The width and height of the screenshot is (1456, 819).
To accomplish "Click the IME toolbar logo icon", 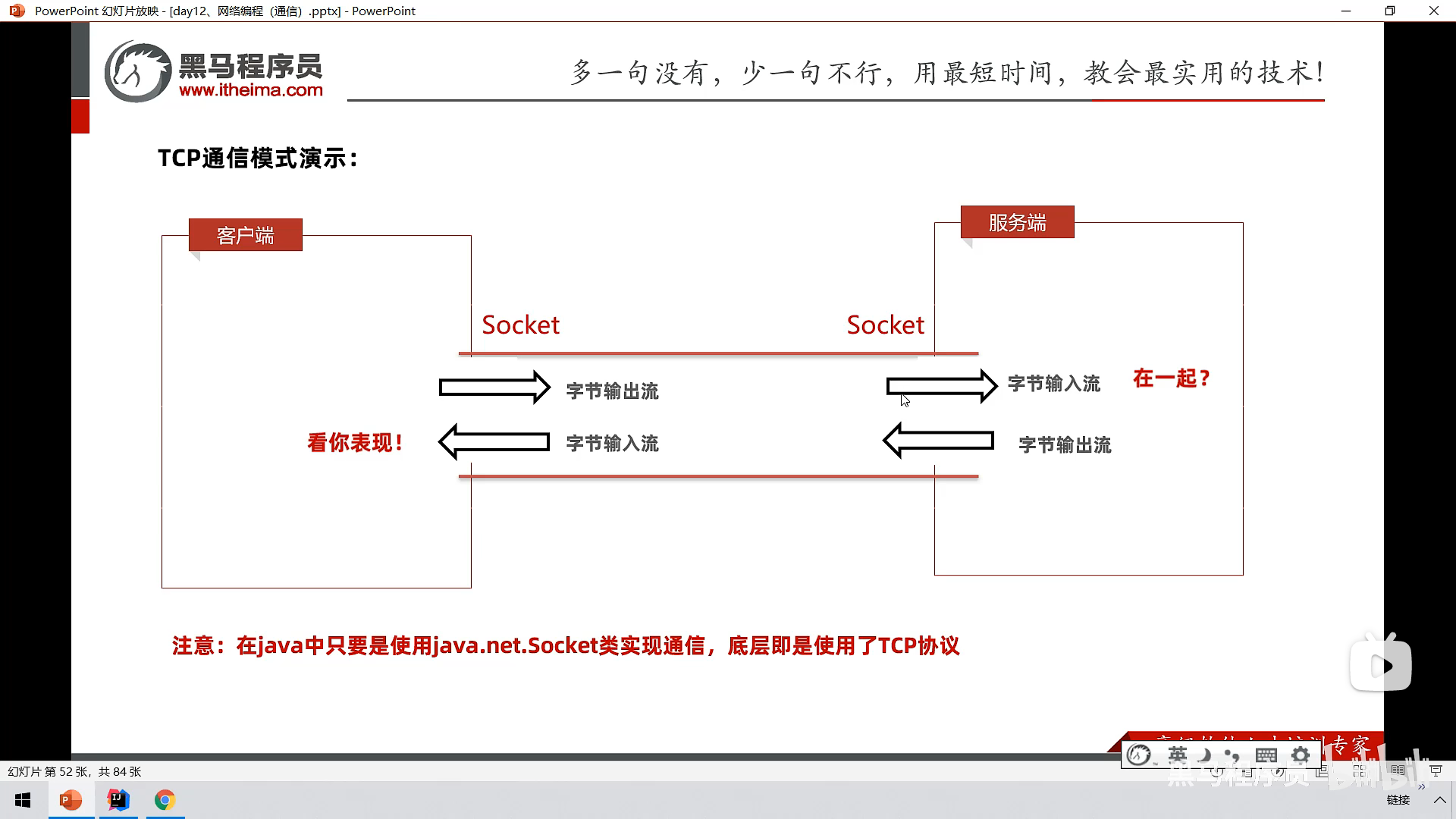I will 1139,755.
